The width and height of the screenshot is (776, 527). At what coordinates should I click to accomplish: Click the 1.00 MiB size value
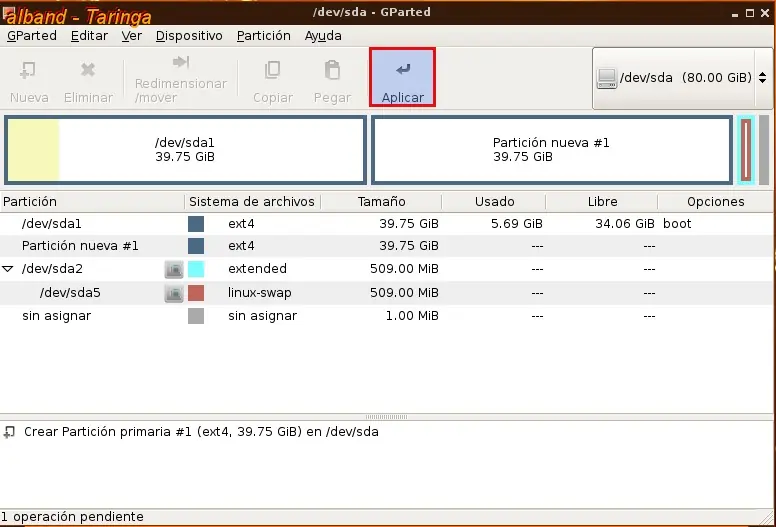tap(412, 316)
